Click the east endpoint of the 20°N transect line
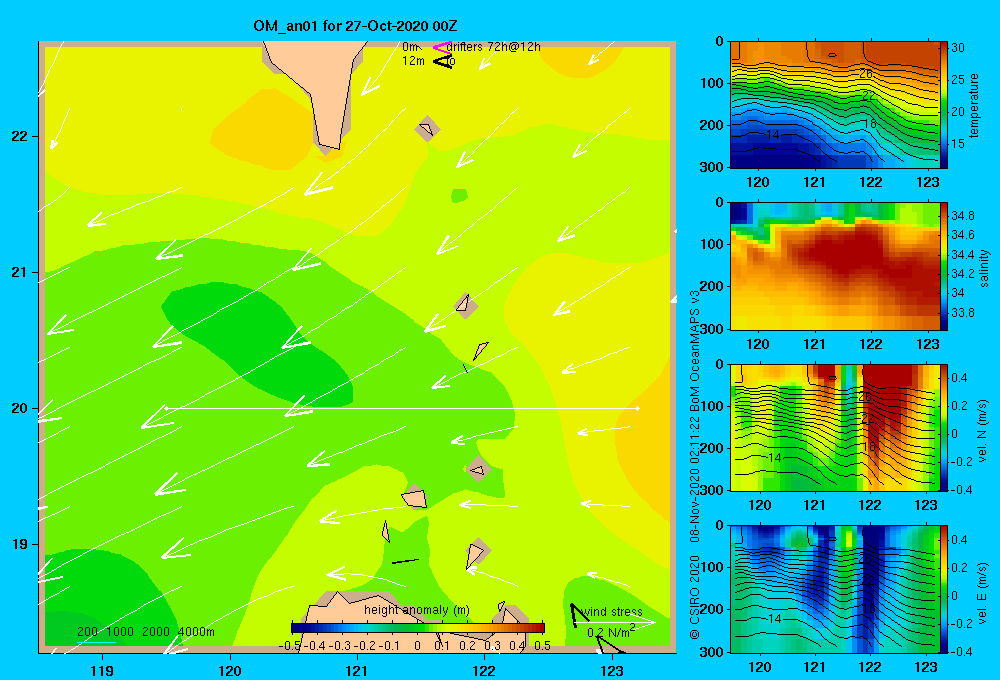Image resolution: width=1000 pixels, height=680 pixels. (637, 408)
